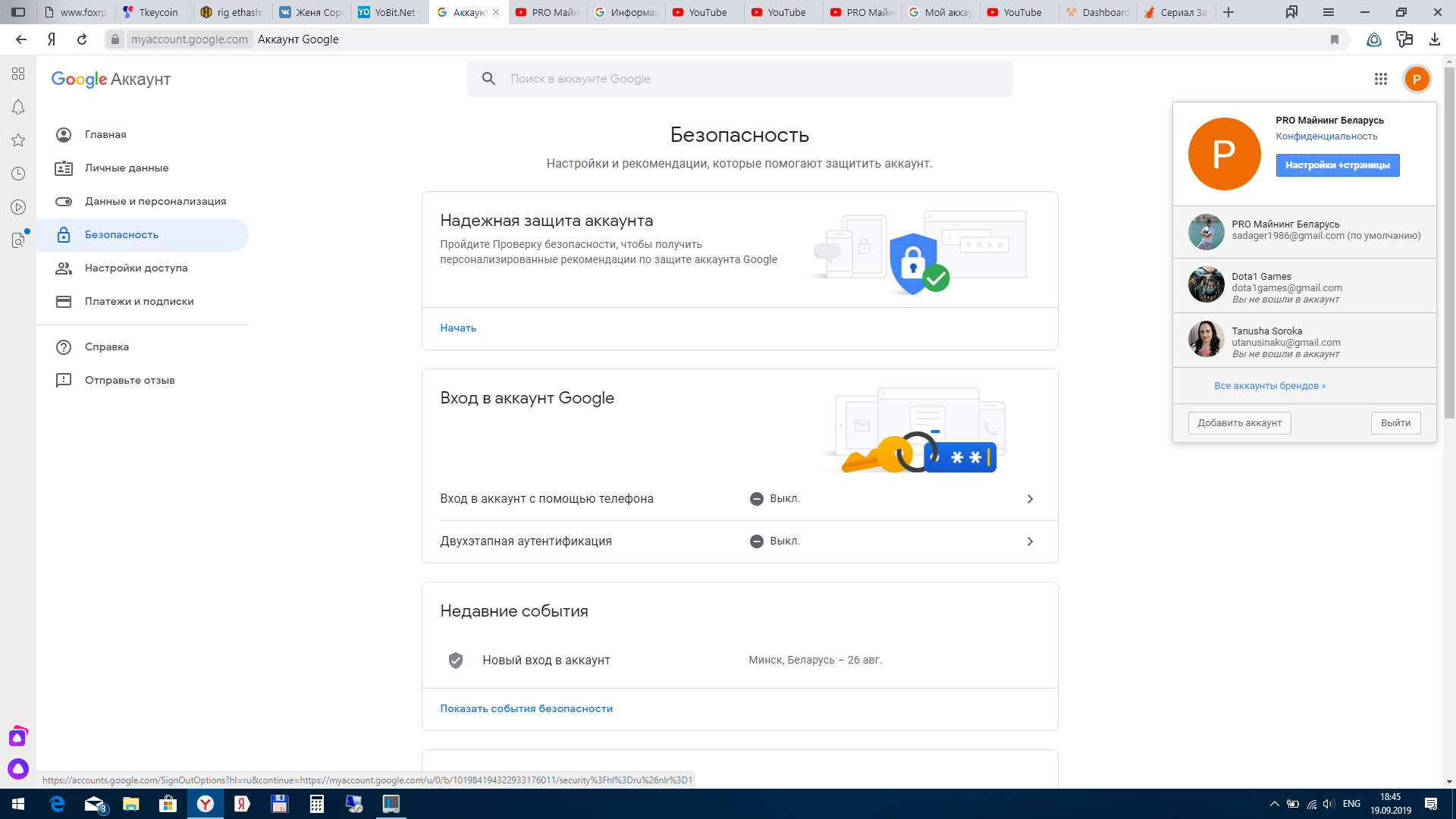
Task: Click Все аккаунты брендов link
Action: tap(1269, 386)
